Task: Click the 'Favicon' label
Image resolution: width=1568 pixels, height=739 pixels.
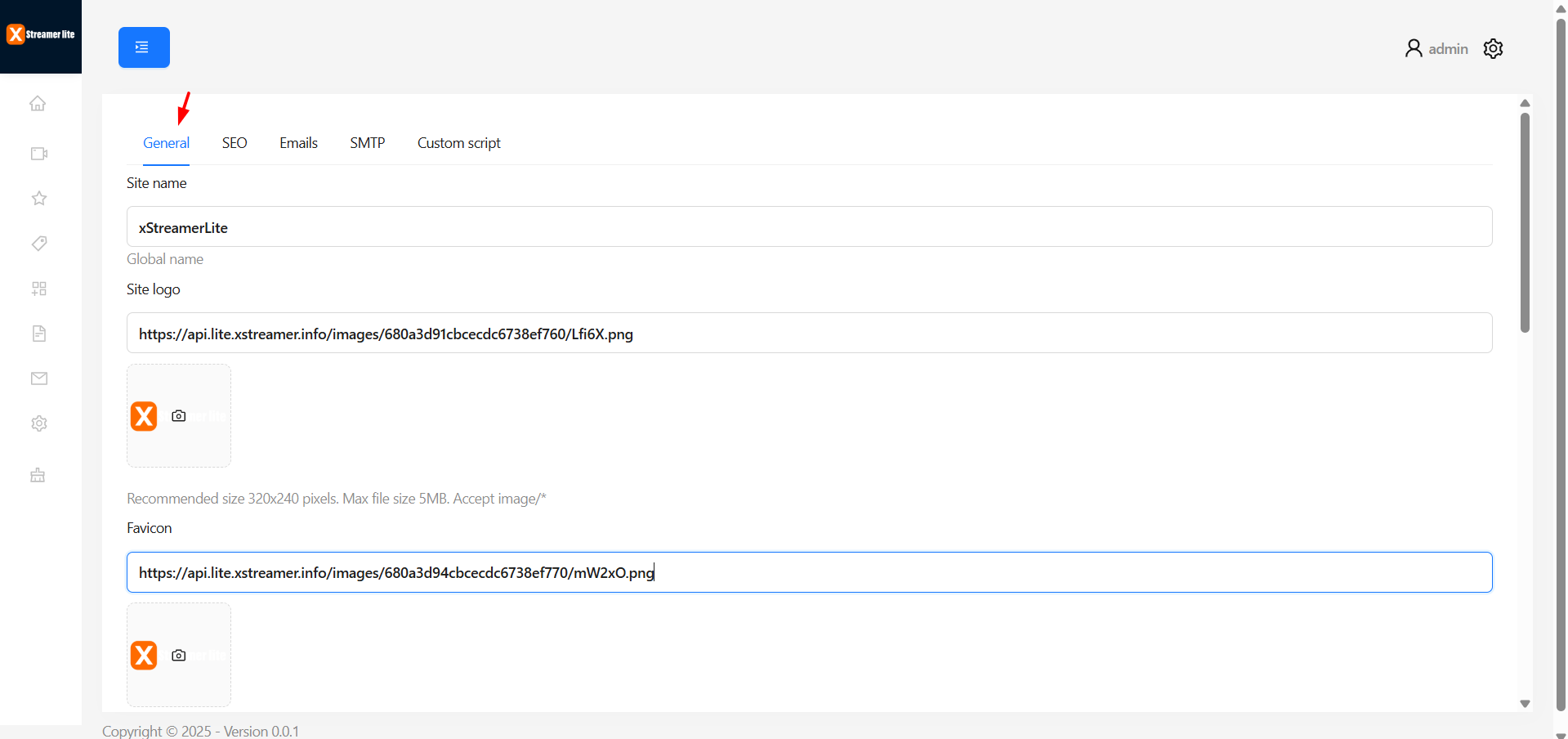Action: 150,528
